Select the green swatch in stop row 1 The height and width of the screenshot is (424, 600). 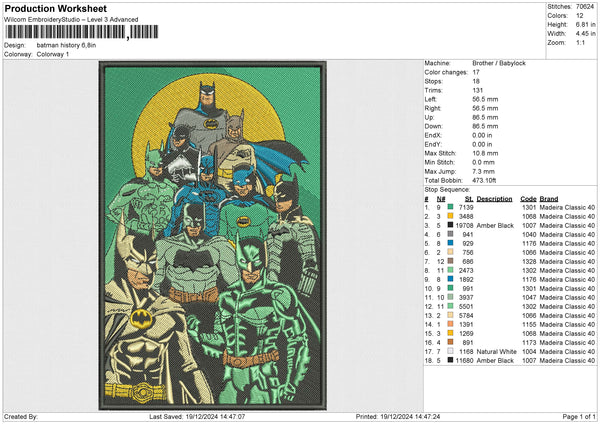click(x=450, y=207)
